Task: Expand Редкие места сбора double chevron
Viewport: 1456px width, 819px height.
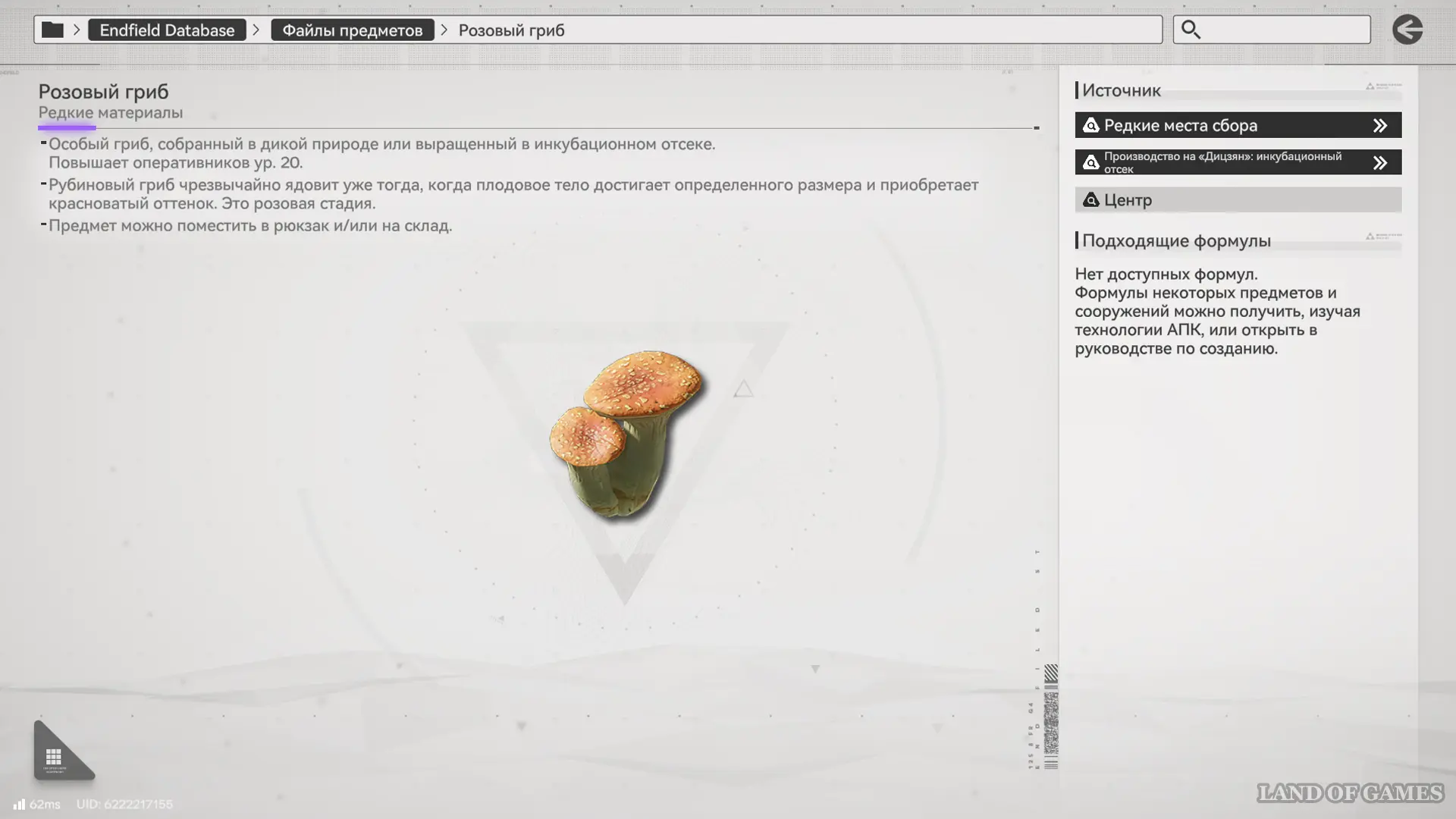Action: [1380, 125]
